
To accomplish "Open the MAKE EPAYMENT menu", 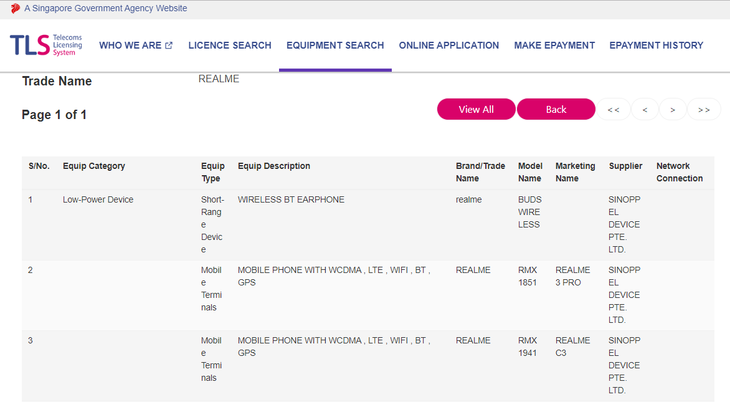I will (554, 45).
